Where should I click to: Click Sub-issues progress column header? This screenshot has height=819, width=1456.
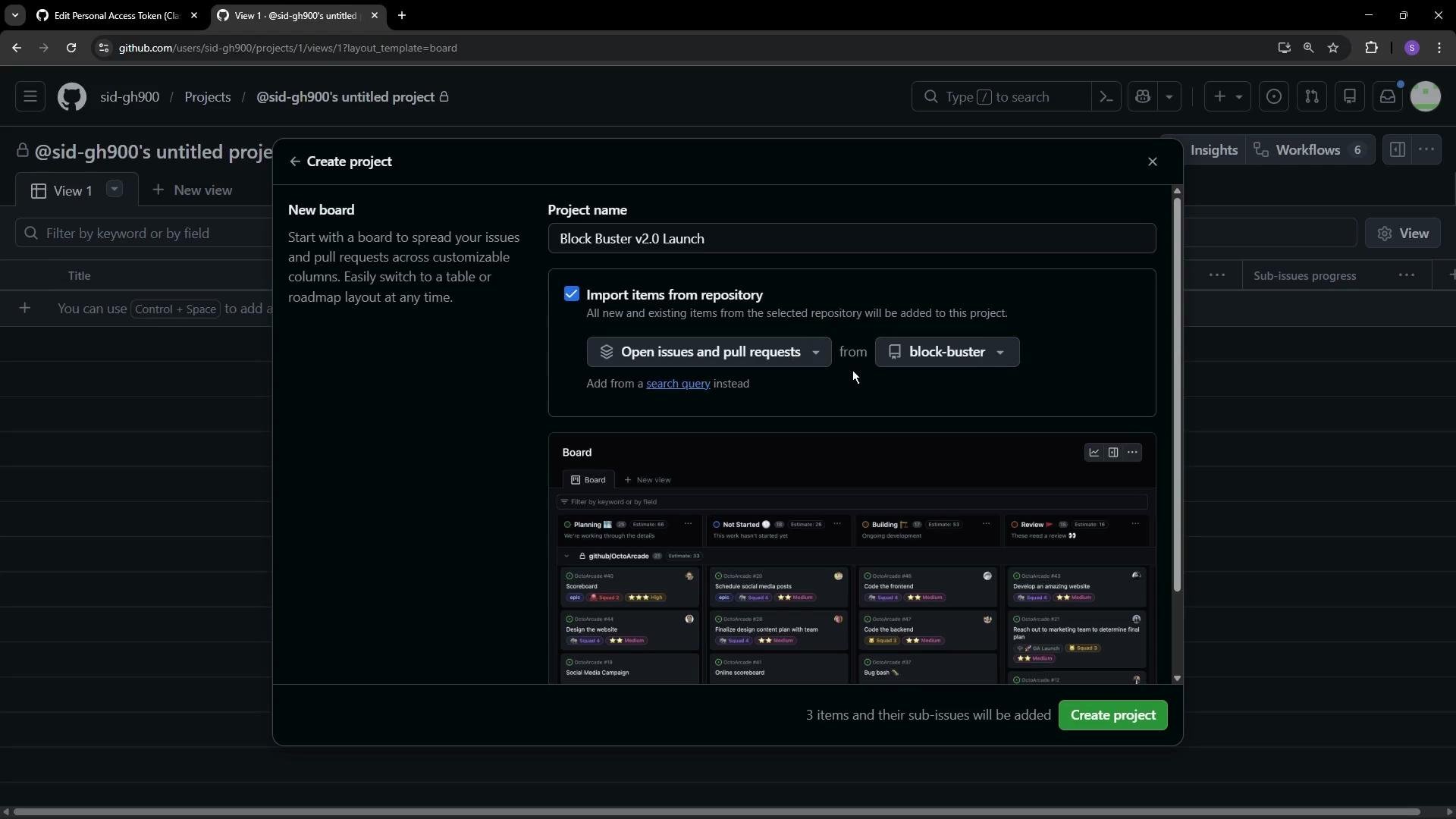(1304, 276)
